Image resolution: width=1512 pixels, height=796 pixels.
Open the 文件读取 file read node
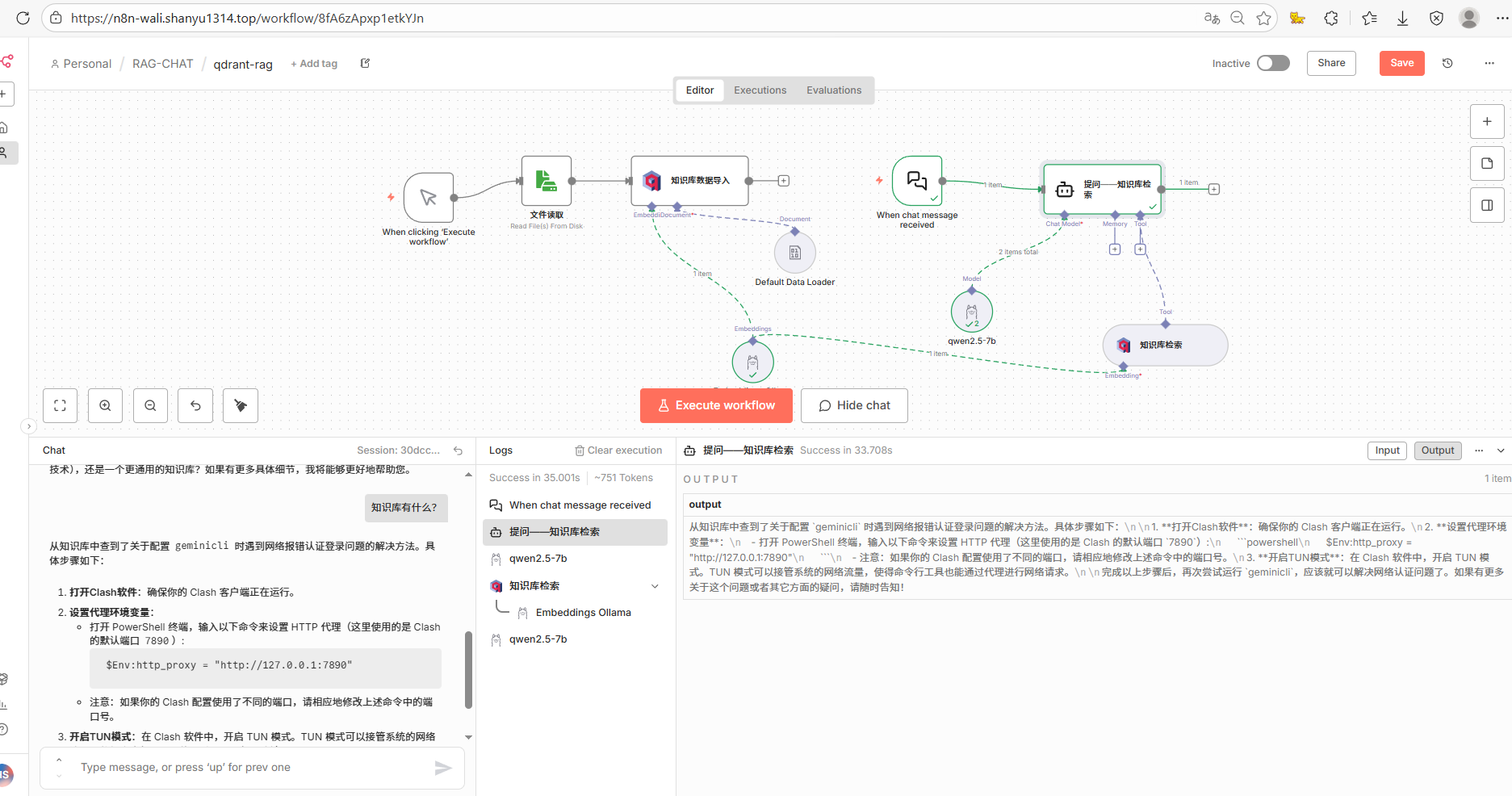click(x=546, y=182)
